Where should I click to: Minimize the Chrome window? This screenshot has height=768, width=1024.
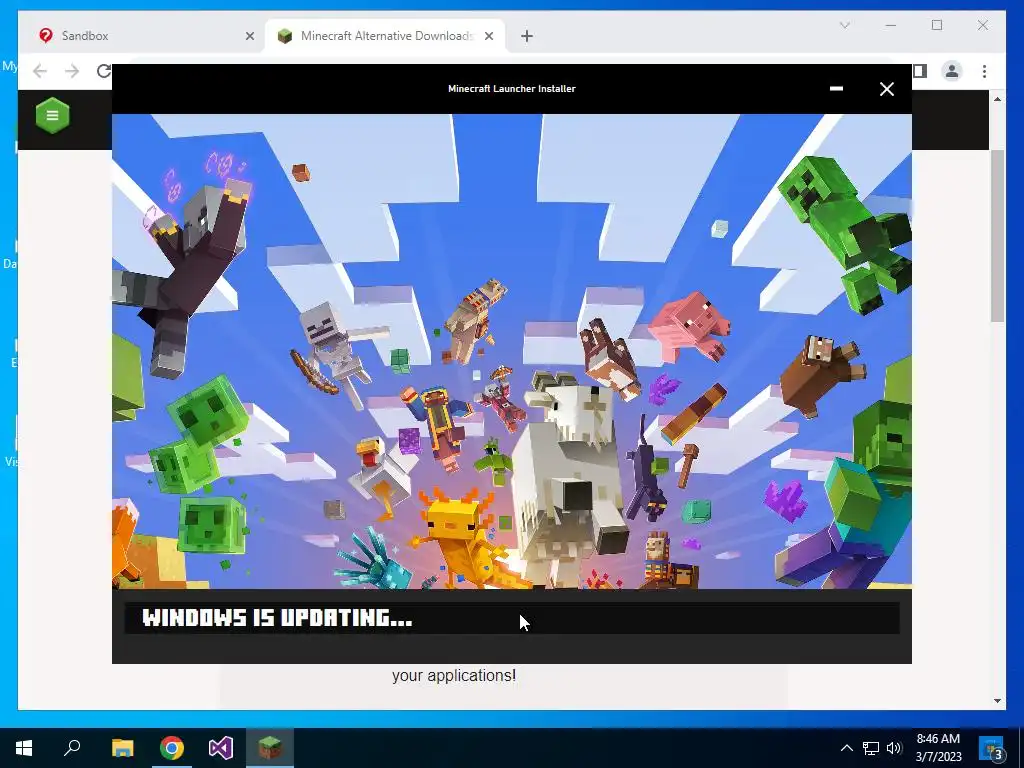[891, 25]
